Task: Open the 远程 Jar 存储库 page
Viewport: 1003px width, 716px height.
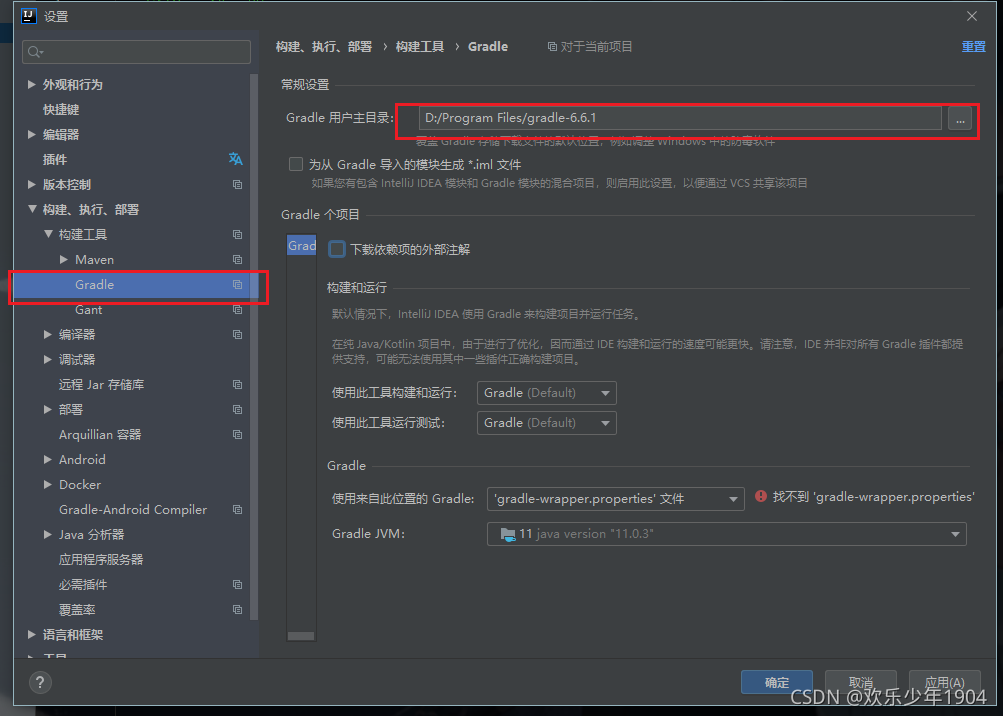Action: 101,385
